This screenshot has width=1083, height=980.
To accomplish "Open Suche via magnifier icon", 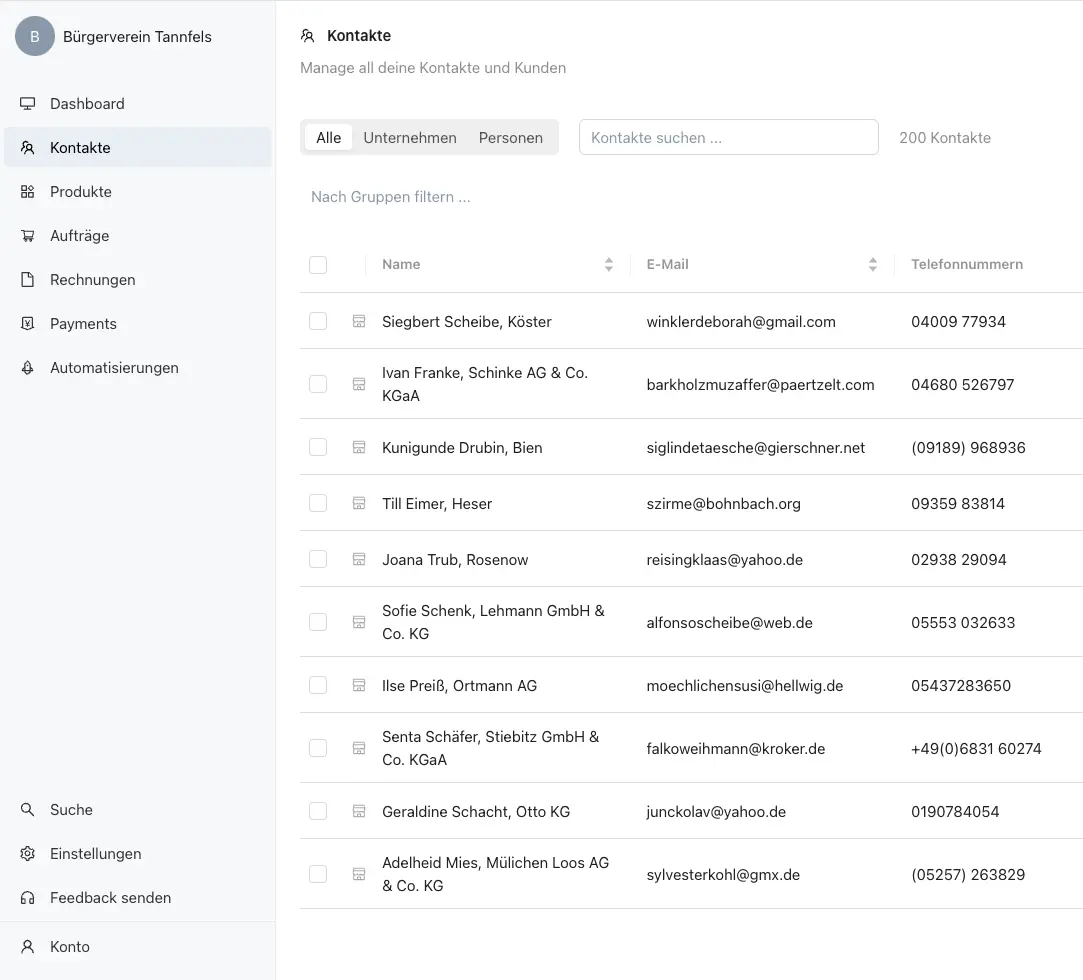I will pyautogui.click(x=28, y=810).
